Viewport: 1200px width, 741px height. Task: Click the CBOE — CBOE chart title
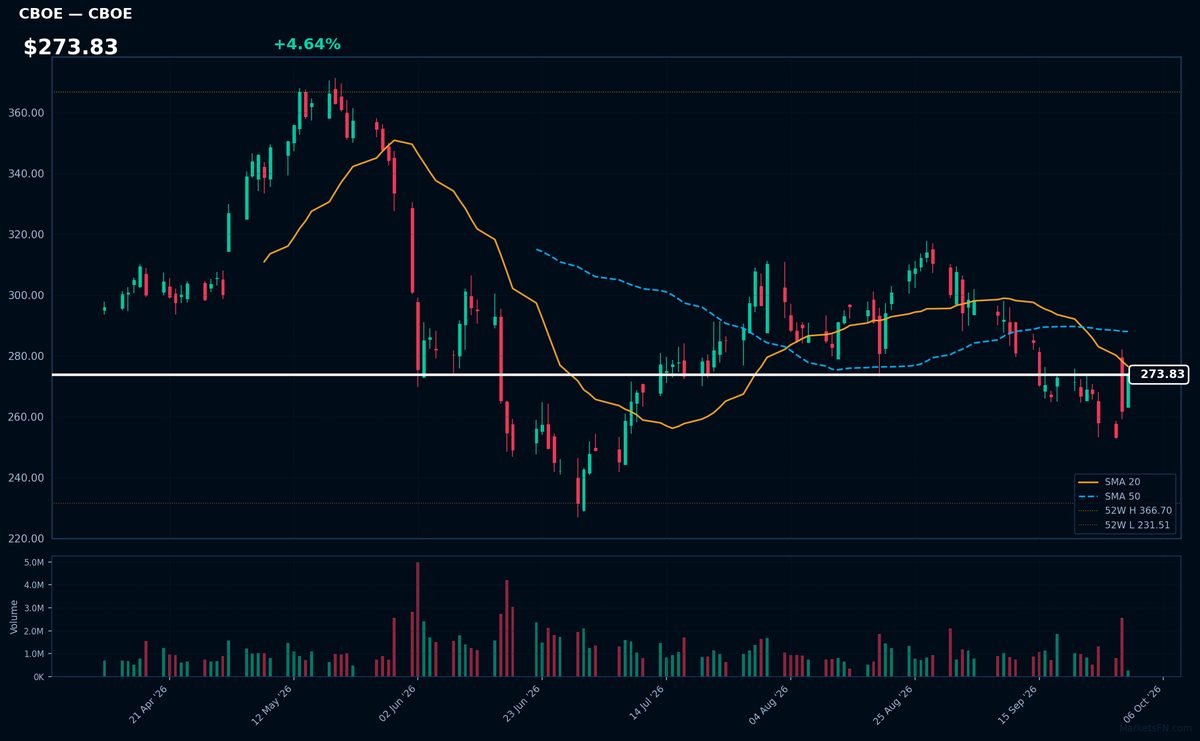tap(75, 14)
